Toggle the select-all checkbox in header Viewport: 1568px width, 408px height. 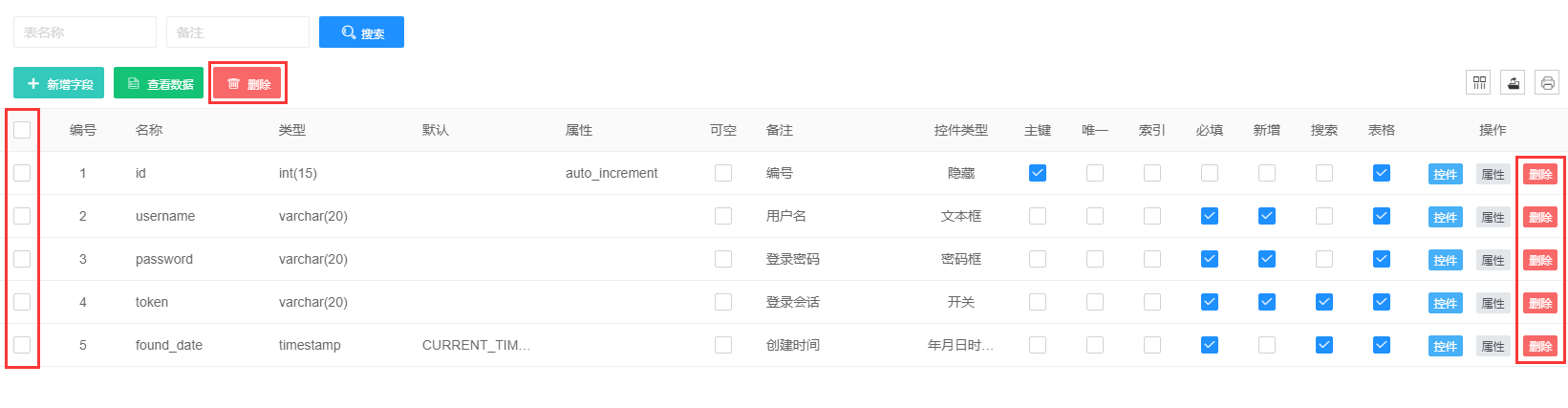click(x=22, y=130)
